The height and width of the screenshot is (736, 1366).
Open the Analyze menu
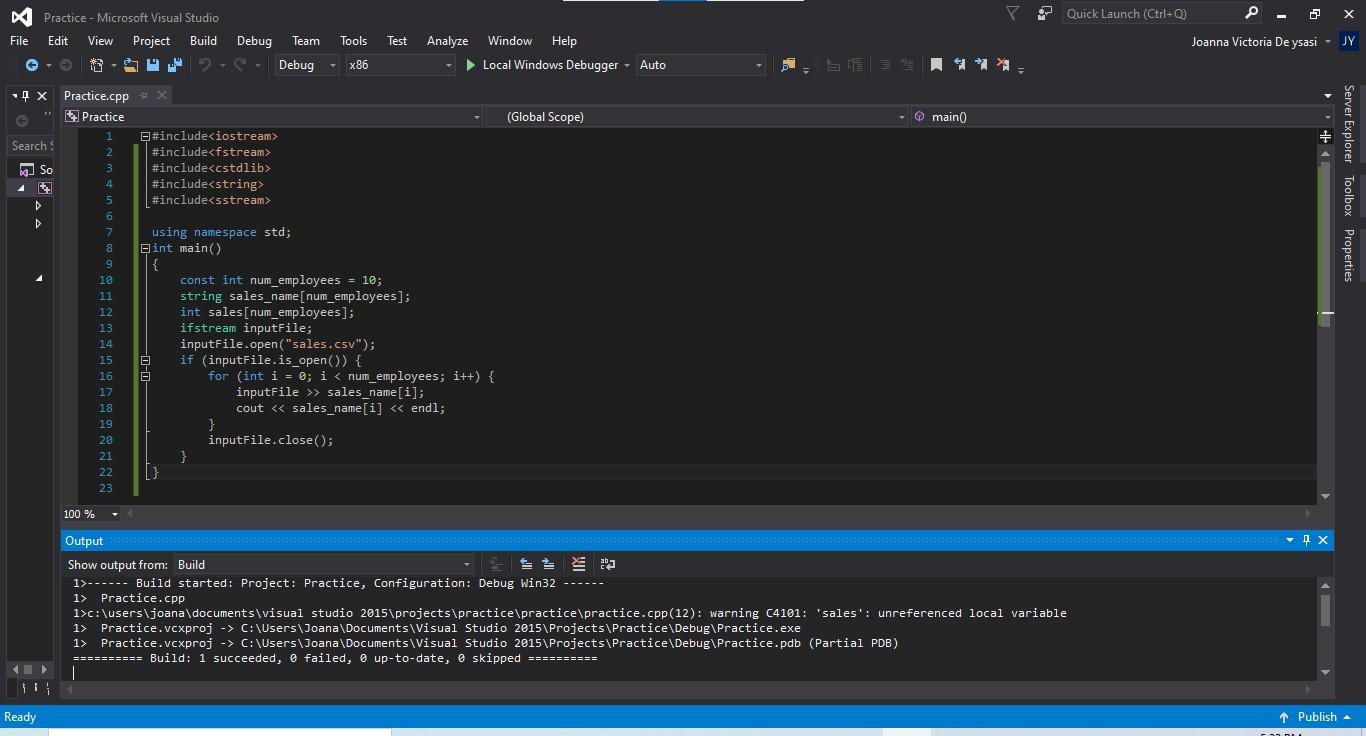pyautogui.click(x=447, y=41)
